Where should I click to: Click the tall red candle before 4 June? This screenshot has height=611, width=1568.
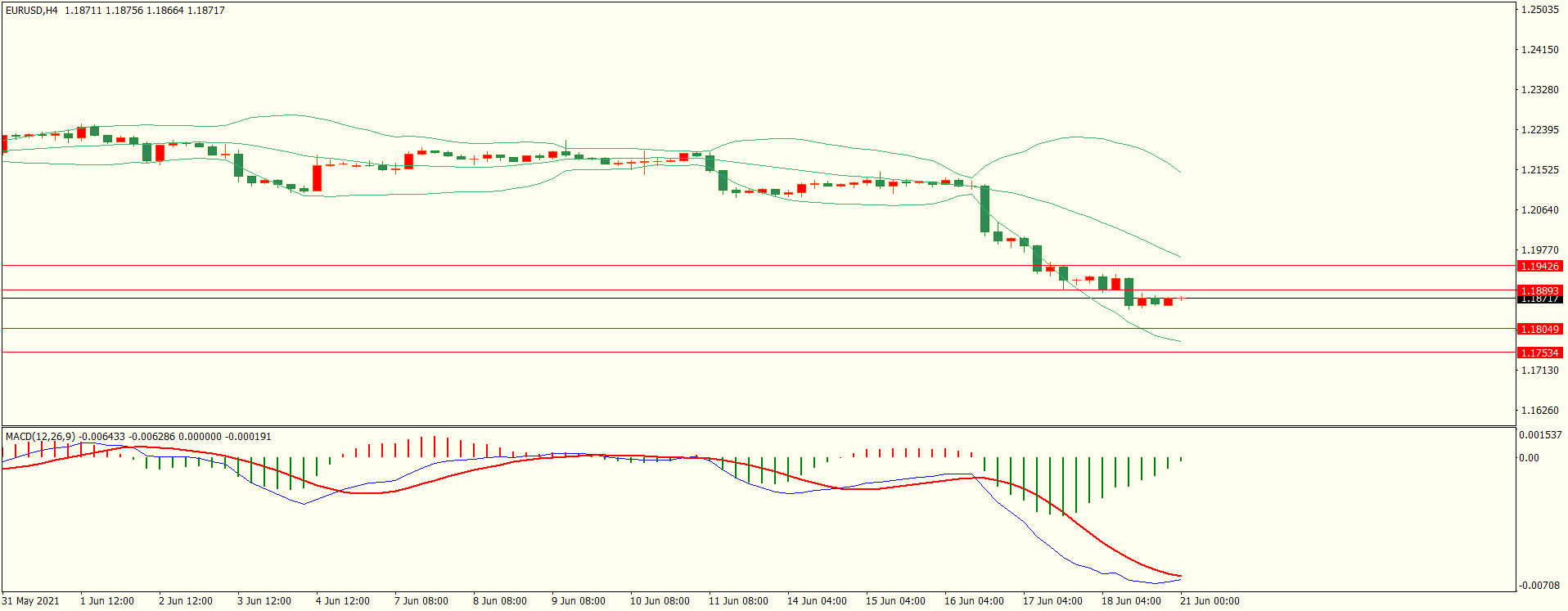(x=317, y=178)
